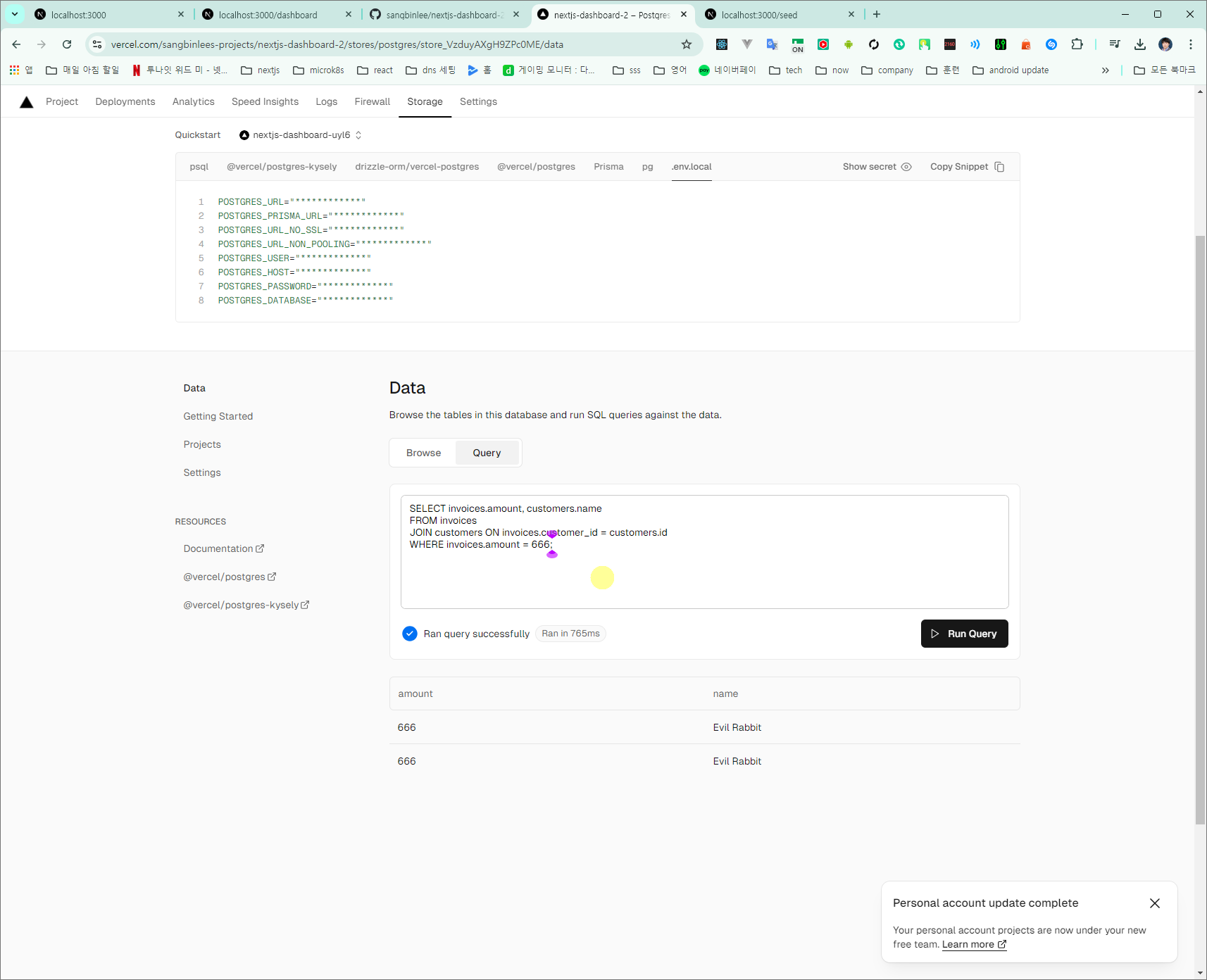Viewport: 1207px width, 980px height.
Task: Show more bookmarks with the double chevron
Action: click(x=1106, y=70)
